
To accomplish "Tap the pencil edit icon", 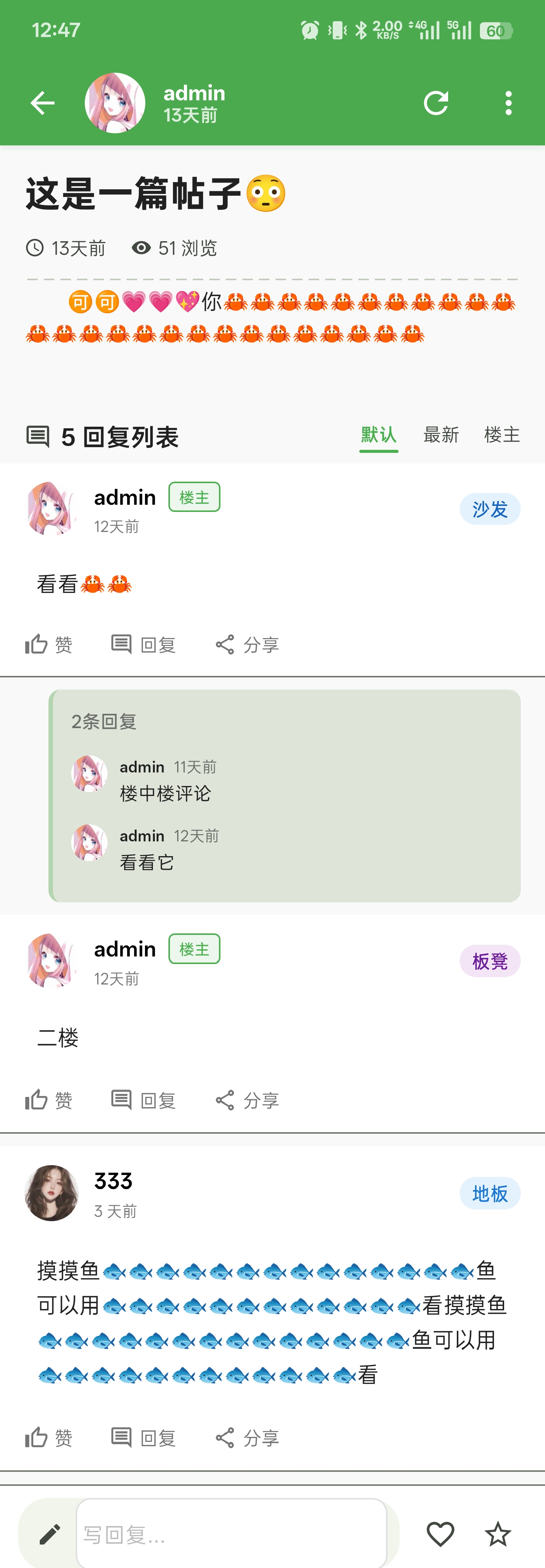I will (x=50, y=1535).
